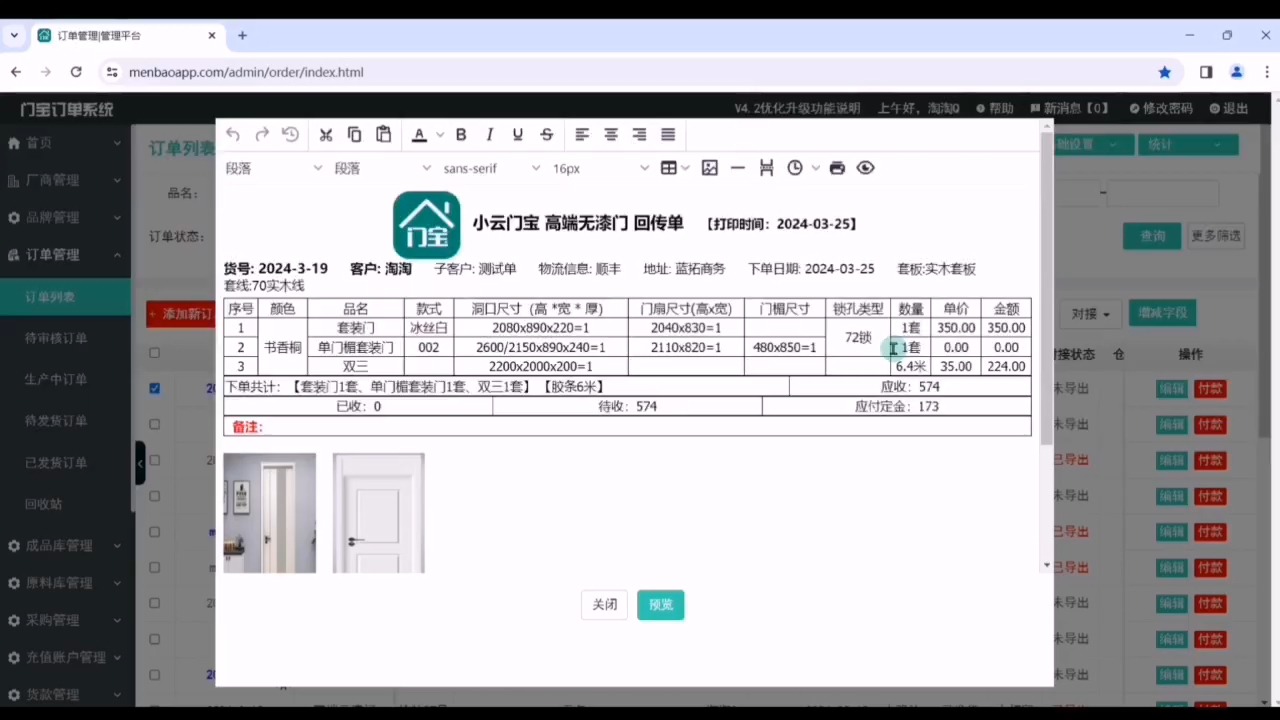Paste from clipboard using paste icon
Image resolution: width=1280 pixels, height=720 pixels.
383,135
